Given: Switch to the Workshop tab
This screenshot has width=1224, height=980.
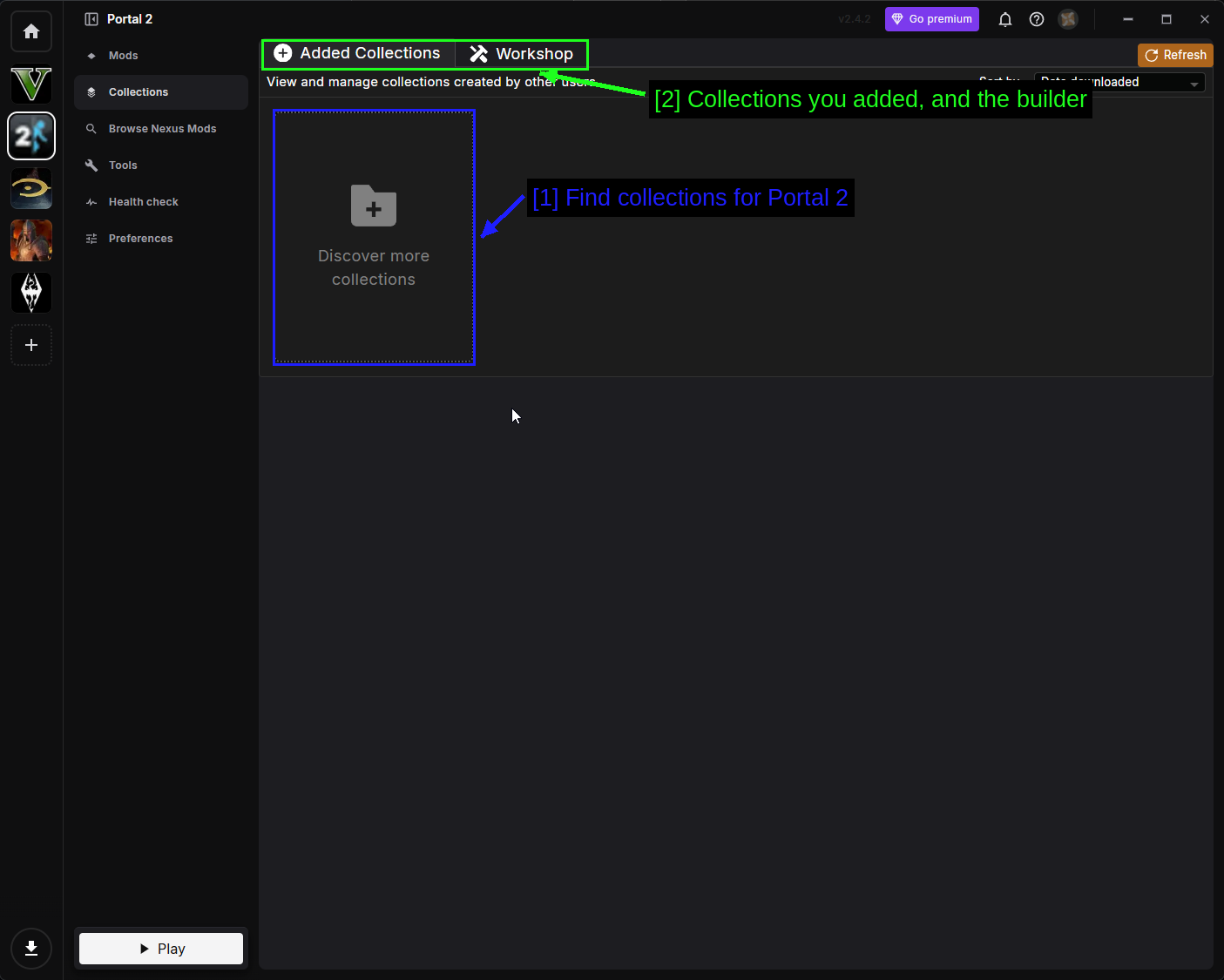Looking at the screenshot, I should (x=522, y=54).
